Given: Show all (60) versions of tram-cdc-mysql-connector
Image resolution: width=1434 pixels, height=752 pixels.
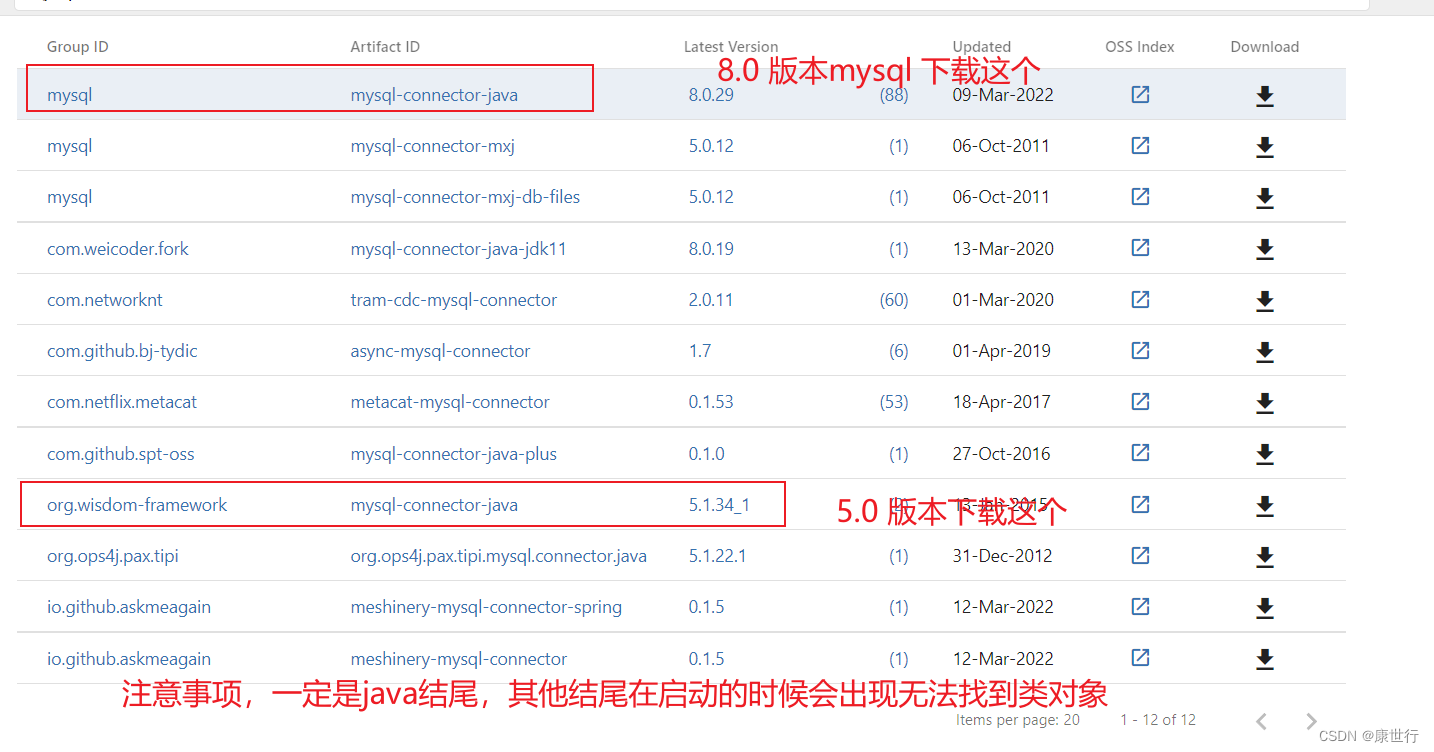Looking at the screenshot, I should tap(894, 300).
